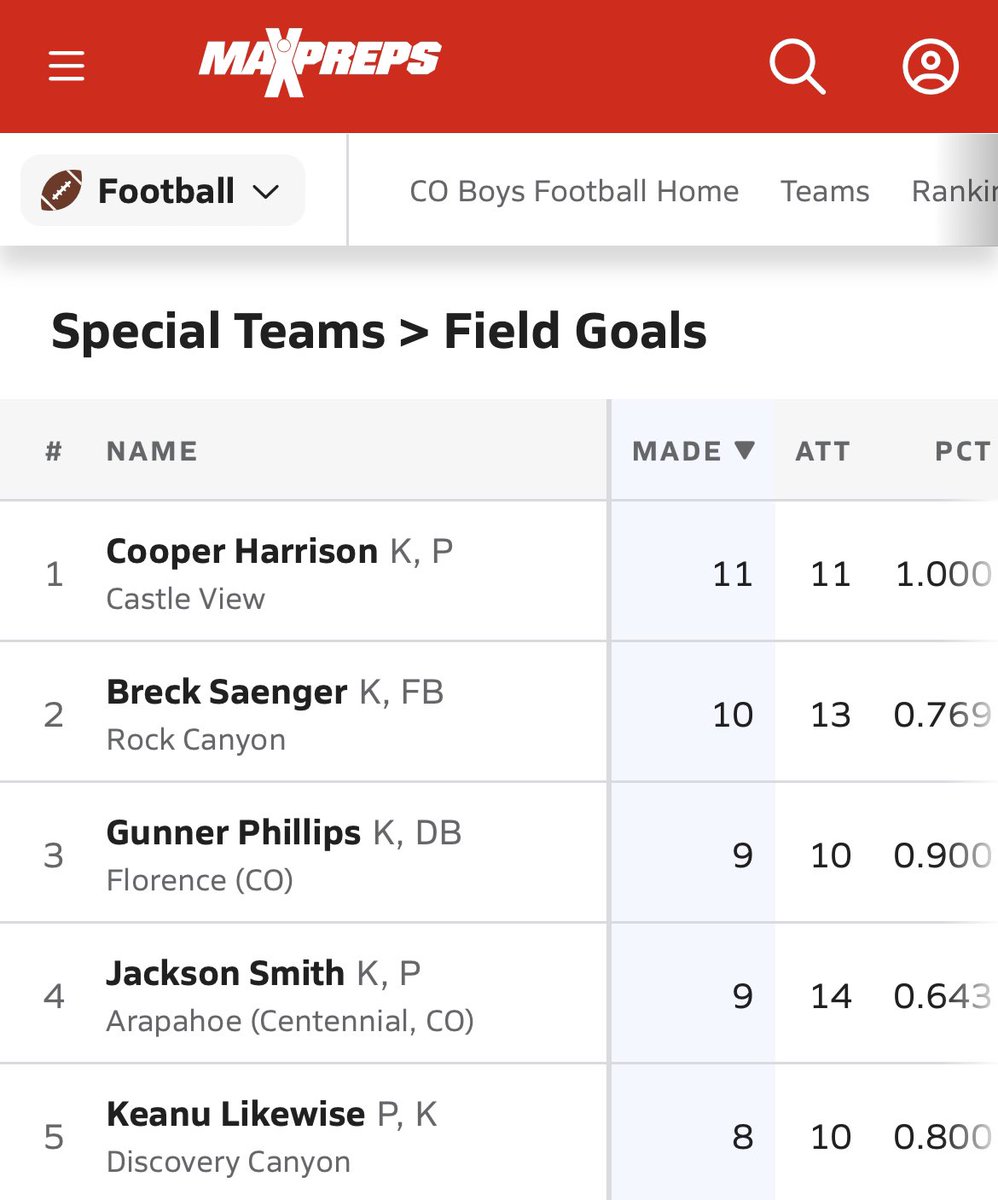Sort by the ATT column header

coord(823,452)
